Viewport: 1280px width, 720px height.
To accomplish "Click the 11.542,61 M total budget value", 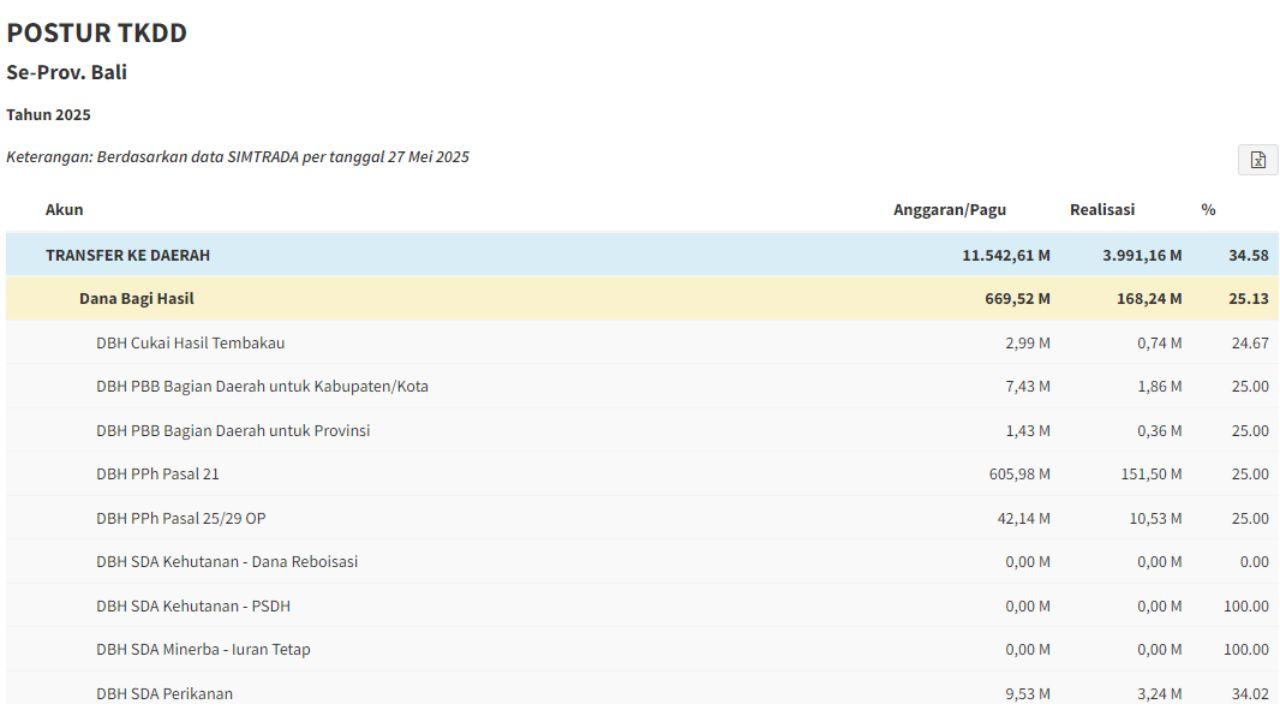I will pos(1006,255).
